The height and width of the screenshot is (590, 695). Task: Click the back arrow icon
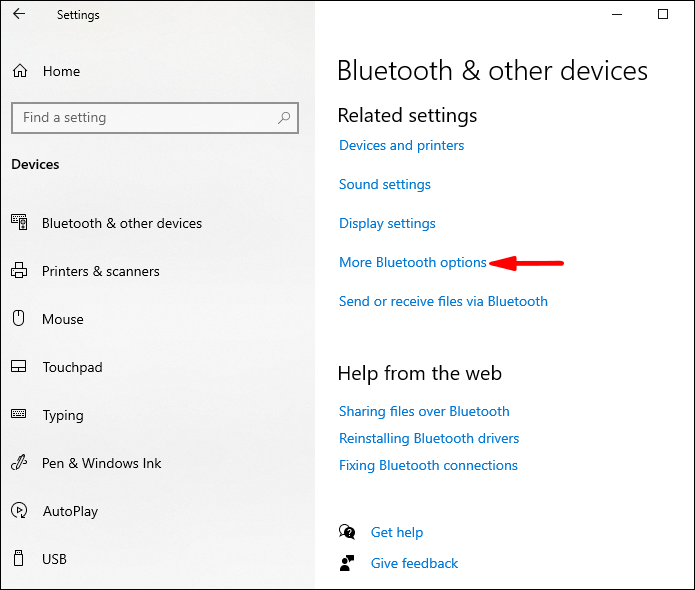(19, 15)
